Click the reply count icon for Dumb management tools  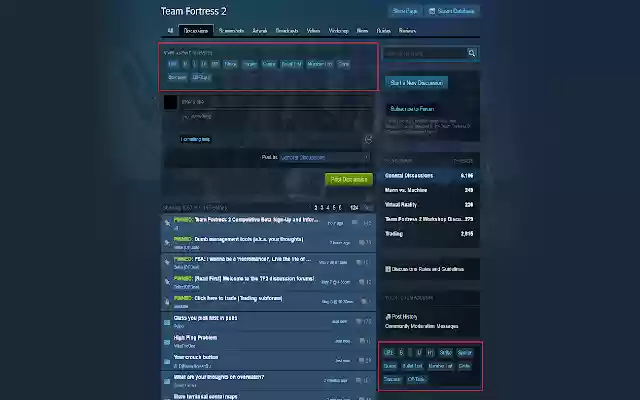point(361,242)
